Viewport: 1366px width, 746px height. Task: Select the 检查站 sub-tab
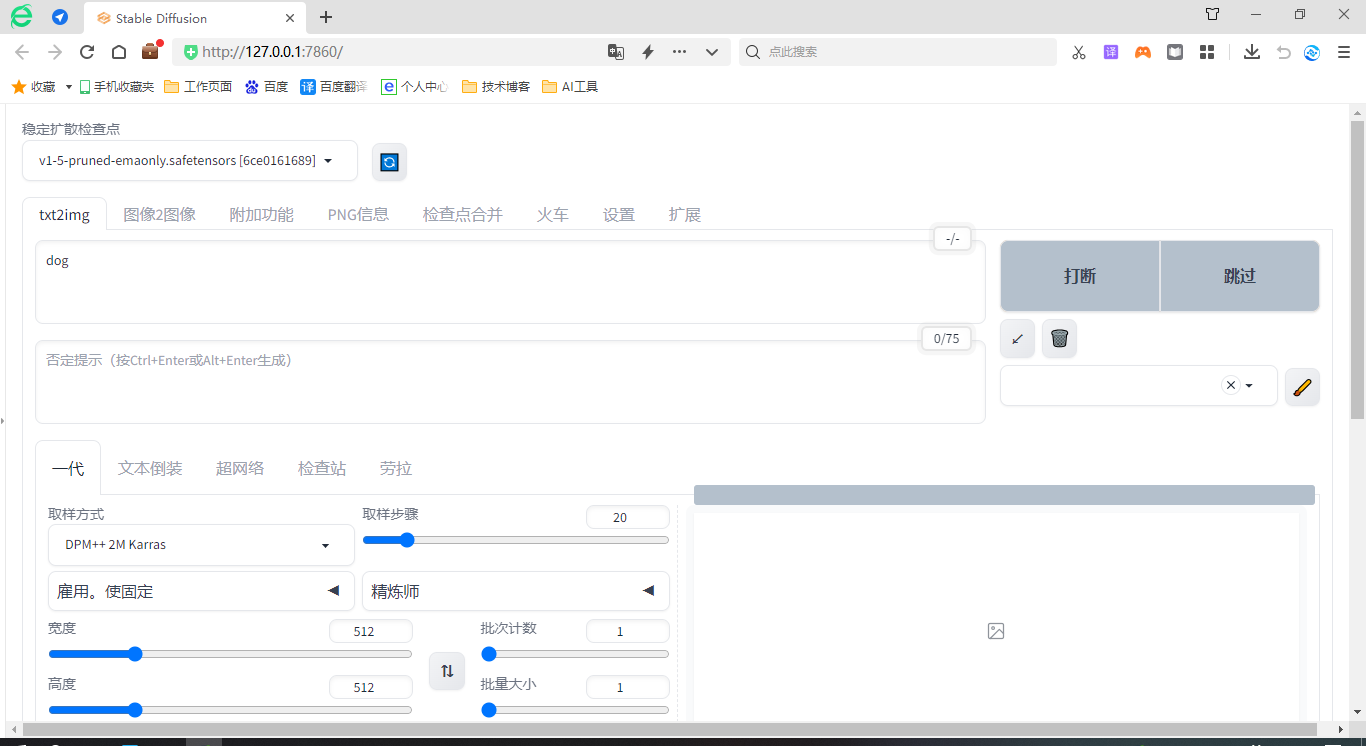[322, 468]
